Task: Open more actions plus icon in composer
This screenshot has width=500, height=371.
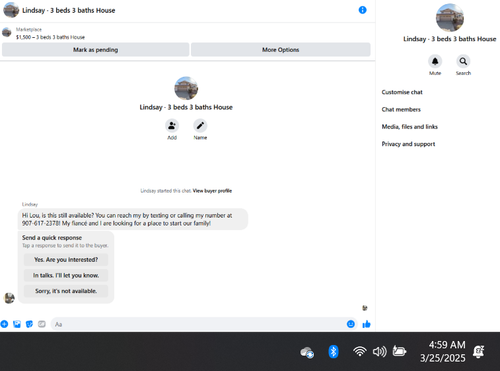Action: point(4,324)
